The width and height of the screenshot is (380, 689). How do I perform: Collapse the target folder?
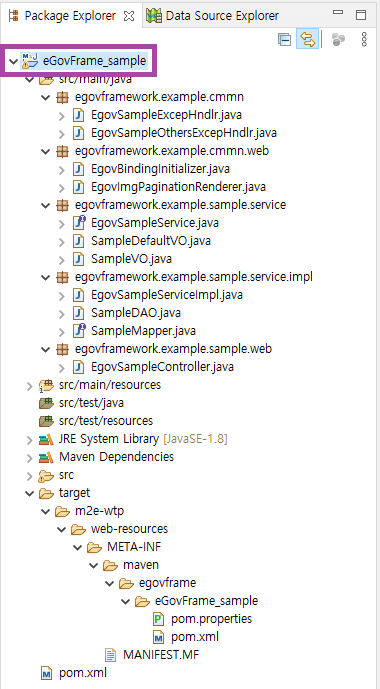tap(29, 493)
